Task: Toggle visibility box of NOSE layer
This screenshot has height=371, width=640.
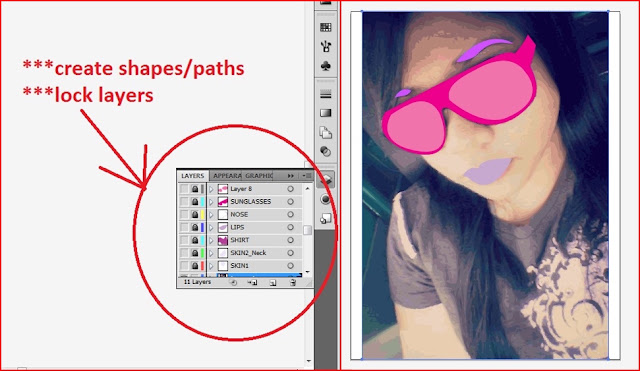Action: click(184, 214)
